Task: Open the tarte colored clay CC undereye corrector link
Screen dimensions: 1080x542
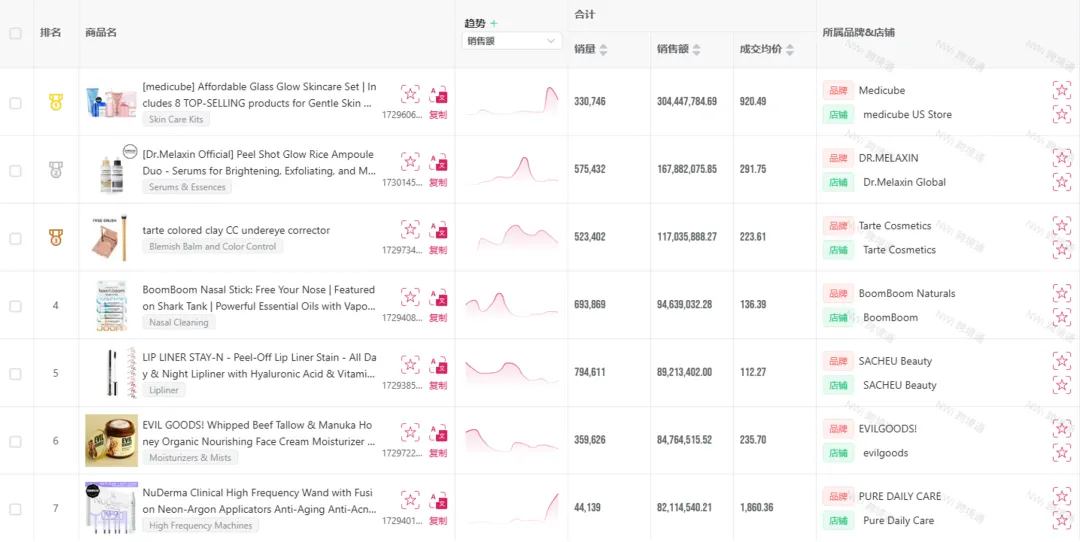Action: (x=236, y=230)
